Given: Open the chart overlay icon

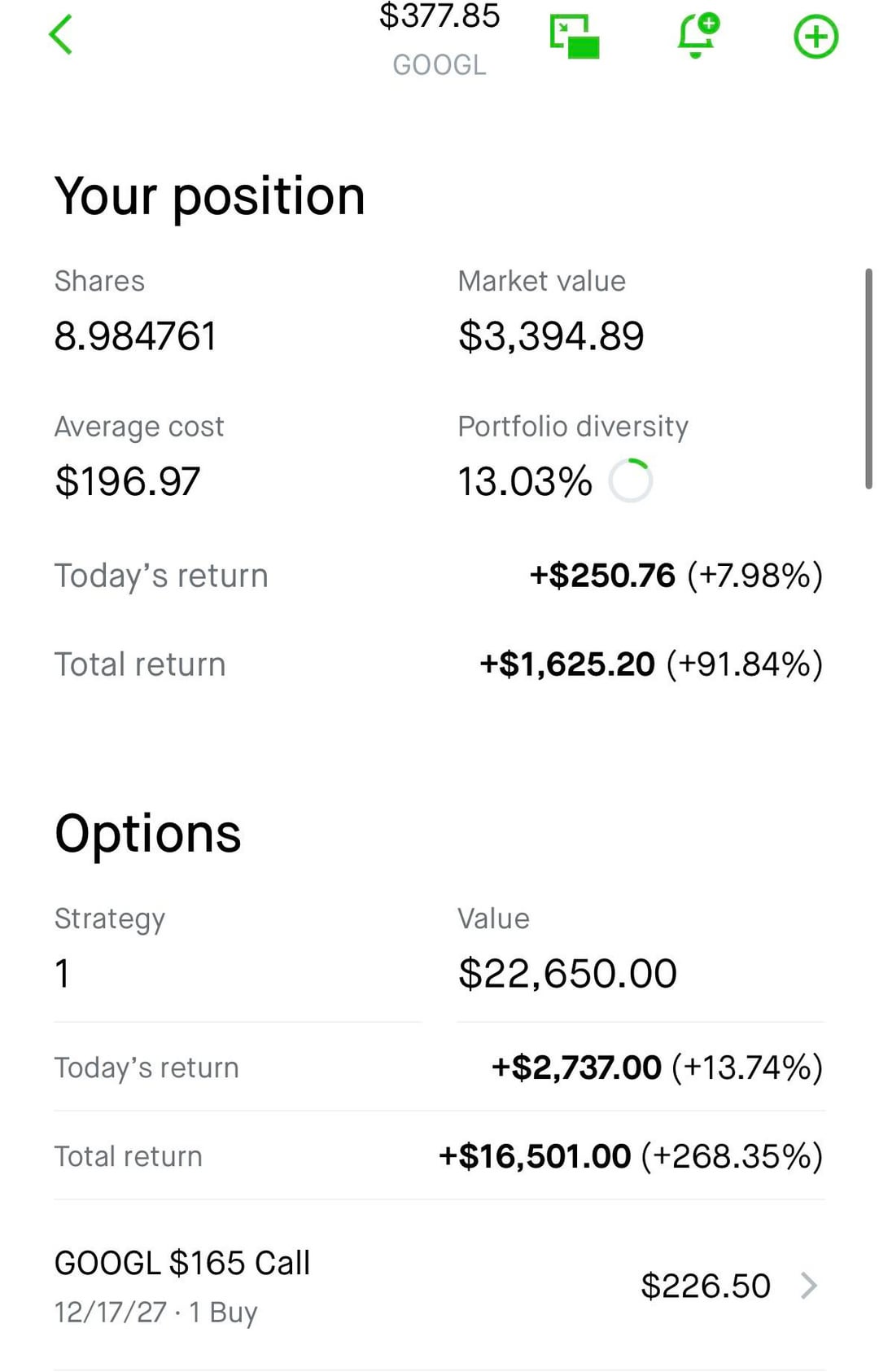Looking at the screenshot, I should pyautogui.click(x=575, y=37).
